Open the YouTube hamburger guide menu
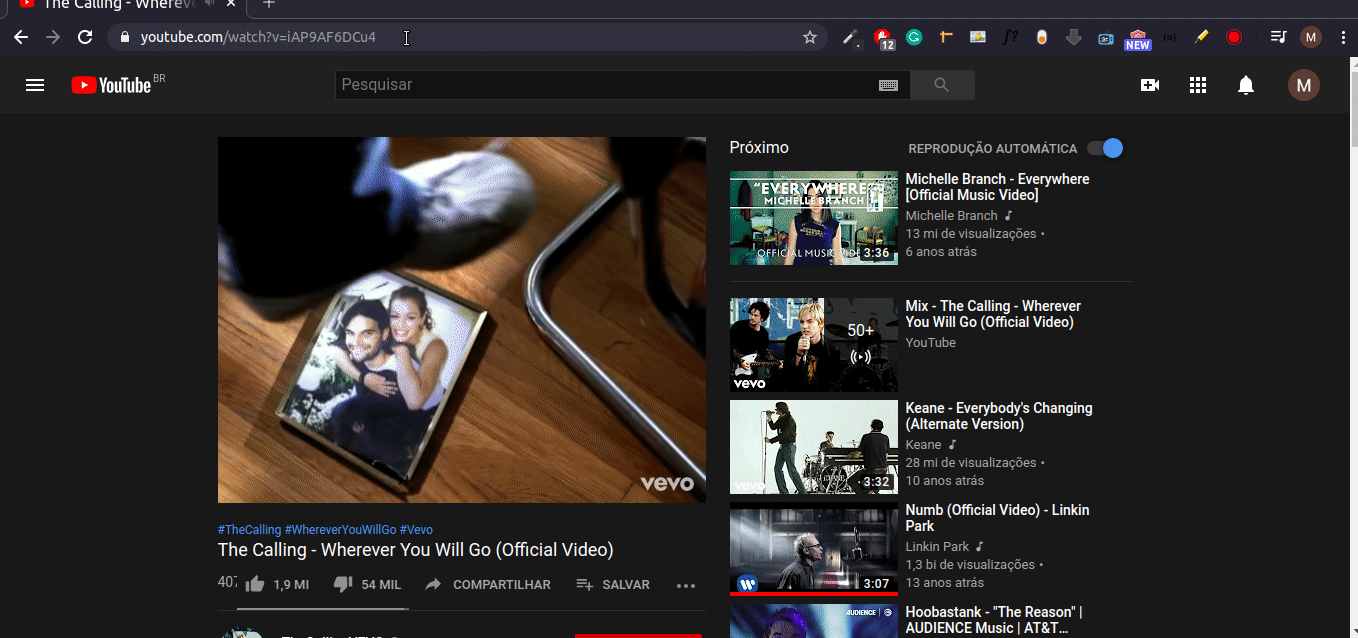Screen dimensions: 1358x638 pos(35,85)
